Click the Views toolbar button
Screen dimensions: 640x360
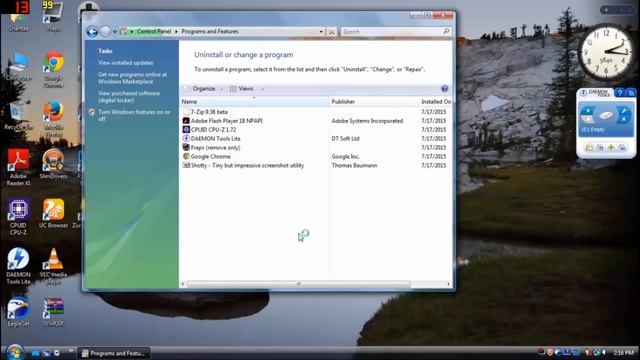click(x=242, y=89)
